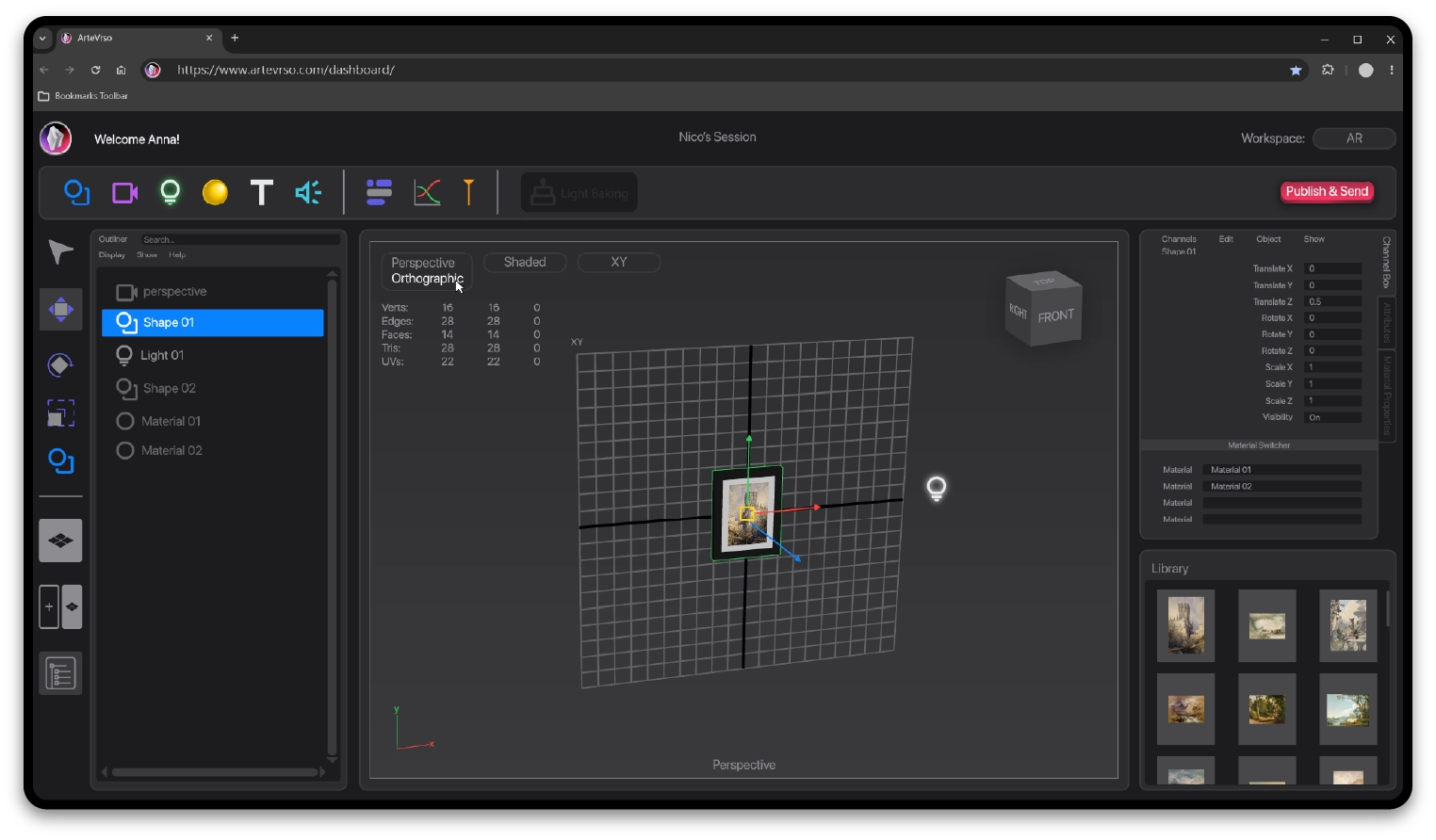The image size is (1436, 840).
Task: Select Material 02 in outliner
Action: tap(213, 450)
